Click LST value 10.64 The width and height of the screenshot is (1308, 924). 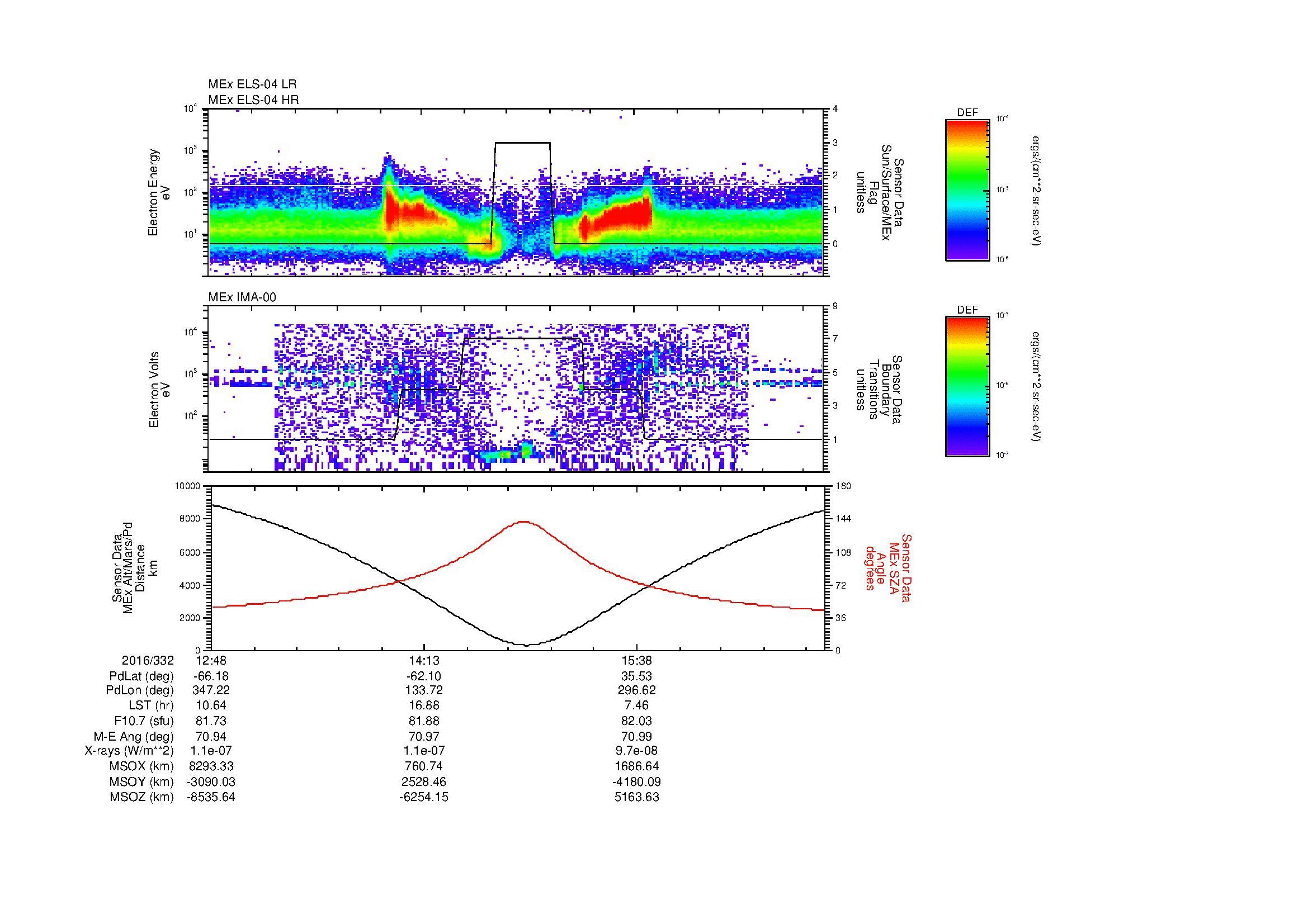coord(211,705)
